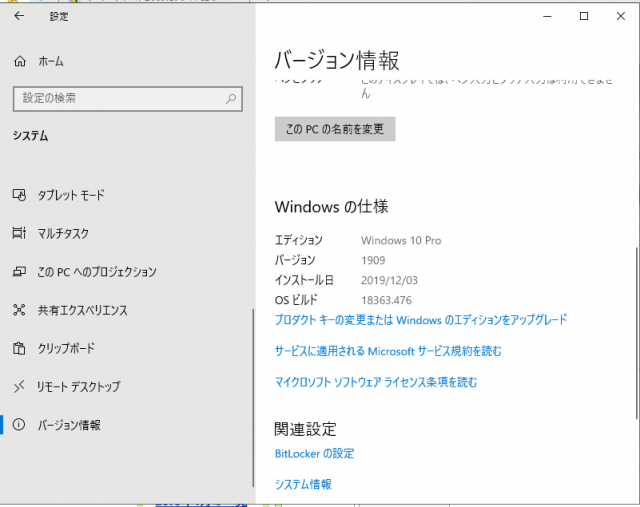Select install date 2019/12/03
Viewport: 640px width, 507px height.
389,280
